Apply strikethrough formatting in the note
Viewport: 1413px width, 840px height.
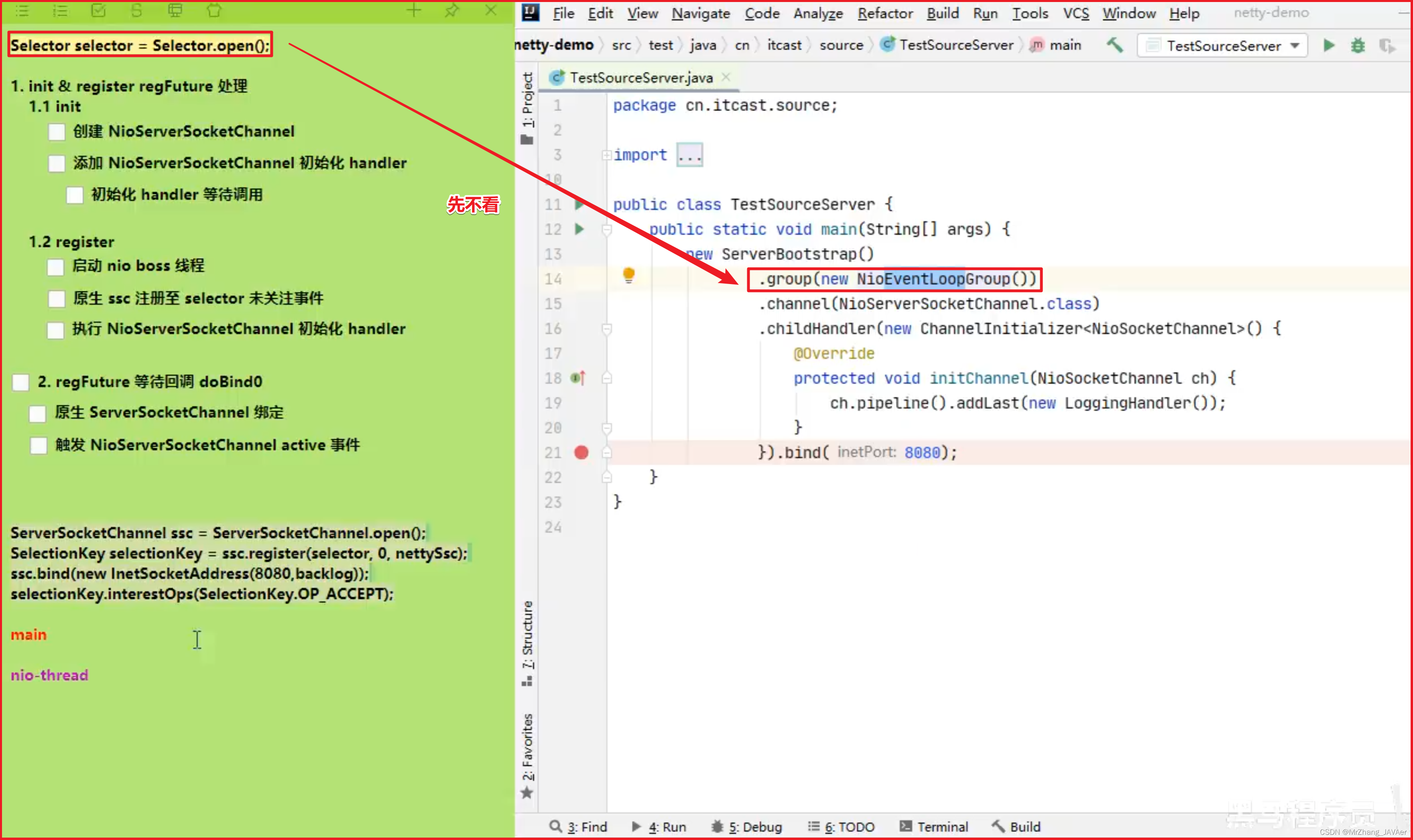tap(136, 10)
